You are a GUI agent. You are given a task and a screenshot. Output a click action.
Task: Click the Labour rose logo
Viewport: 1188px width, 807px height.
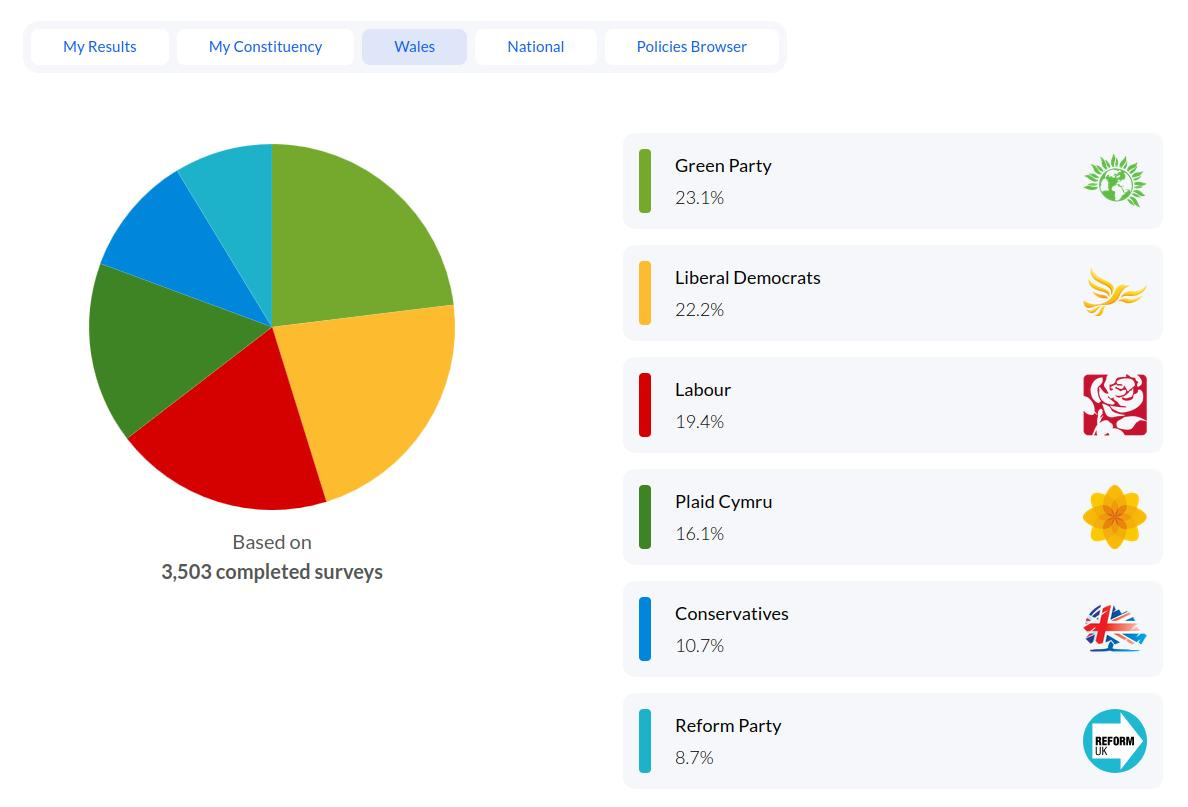coord(1115,405)
